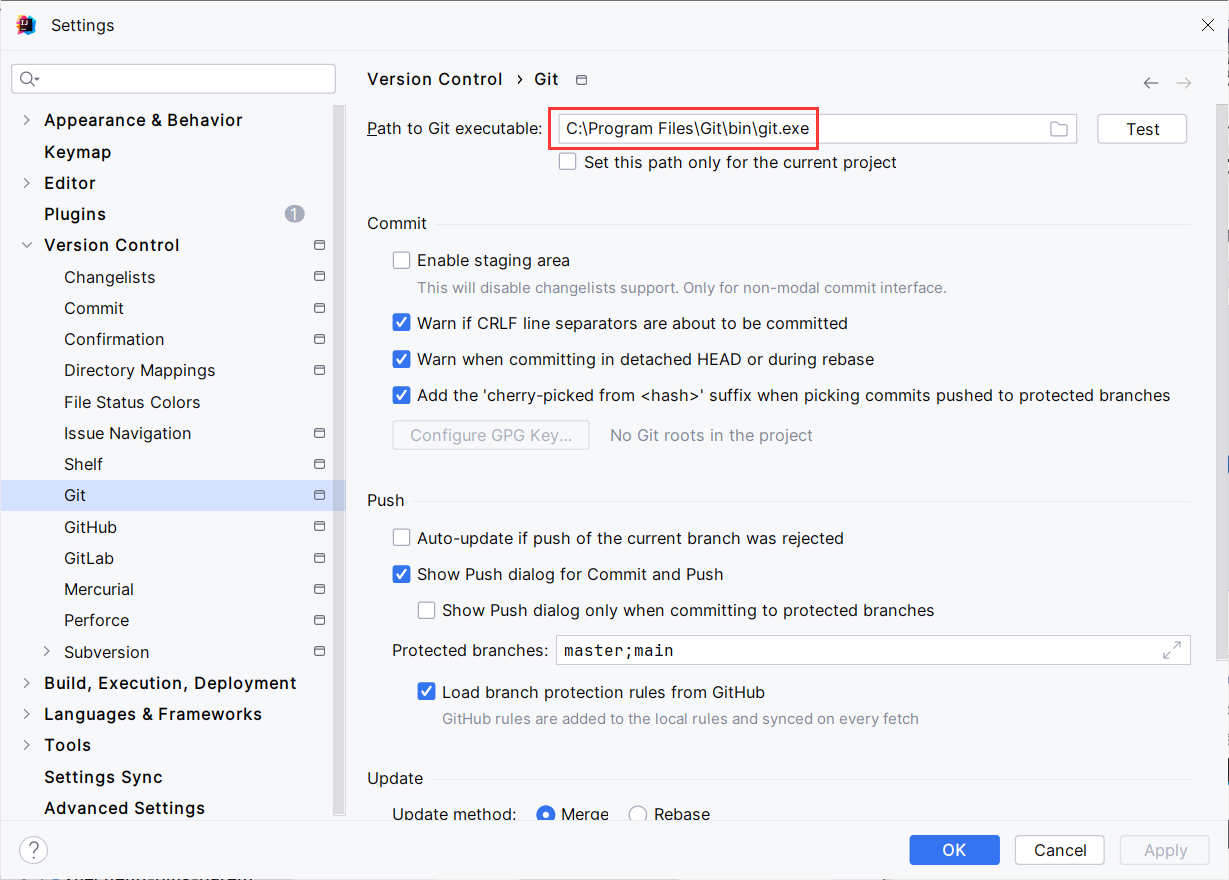Click the help question mark icon
The width and height of the screenshot is (1229, 880).
click(34, 850)
